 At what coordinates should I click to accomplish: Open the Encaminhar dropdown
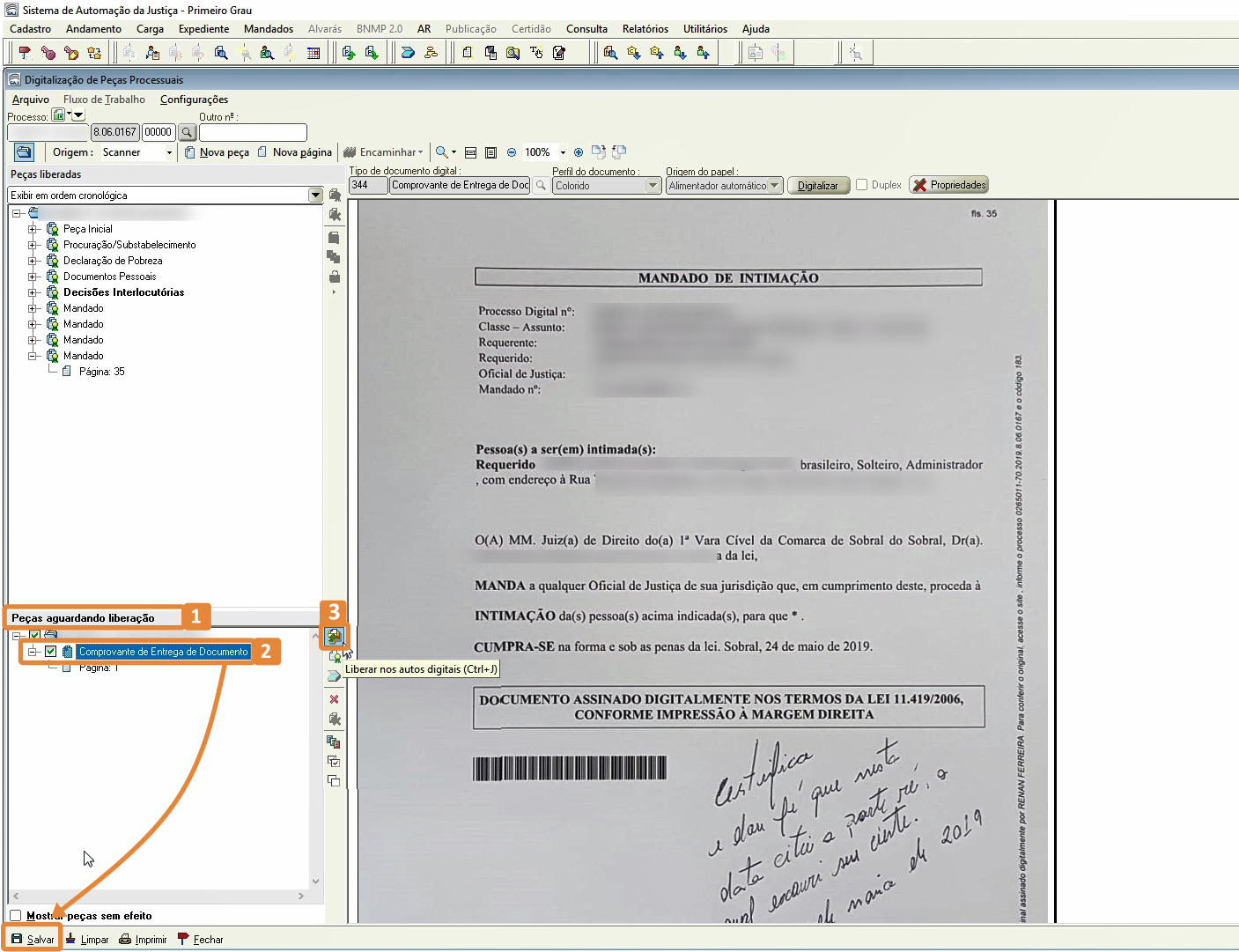[384, 152]
